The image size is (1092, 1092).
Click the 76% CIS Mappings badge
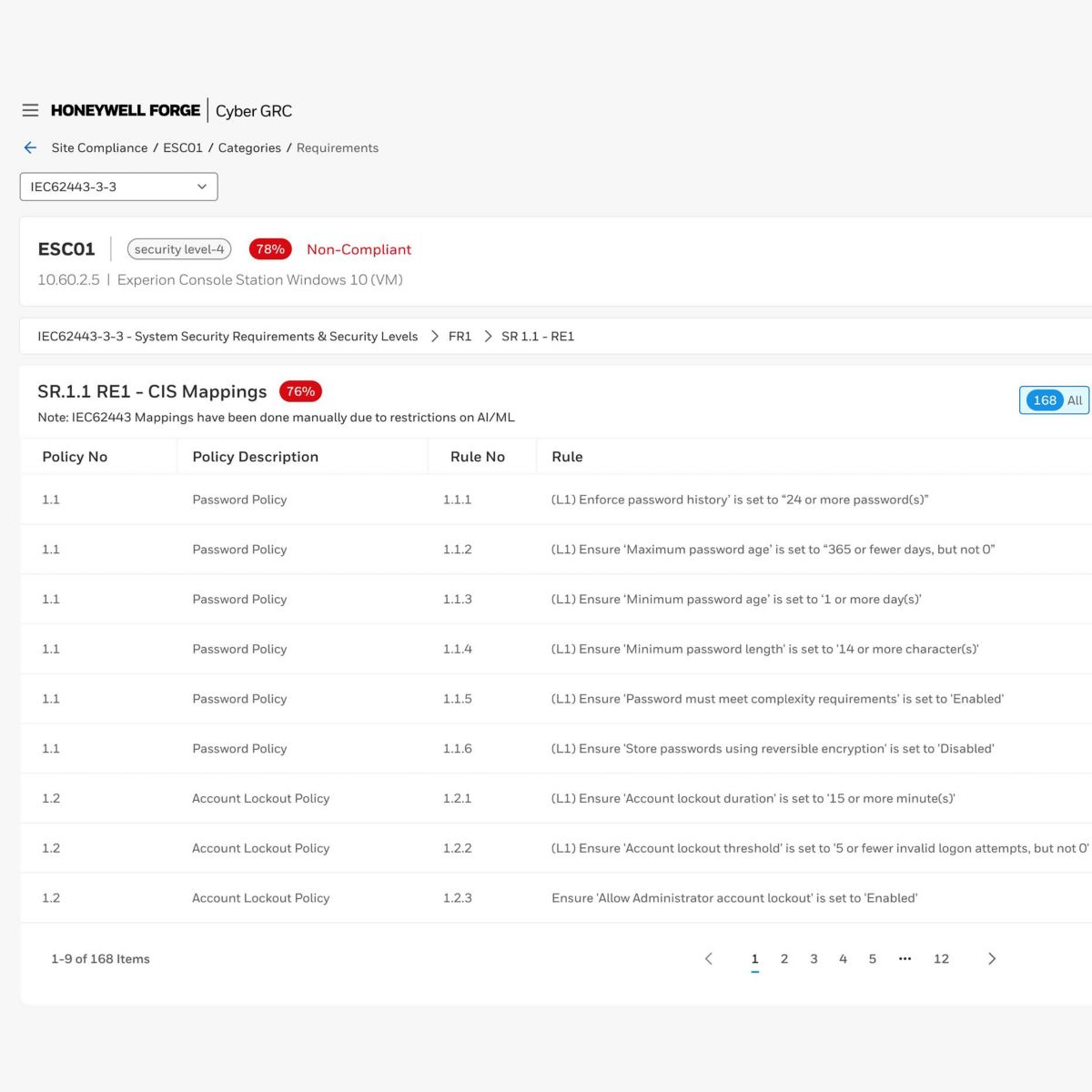pos(300,391)
